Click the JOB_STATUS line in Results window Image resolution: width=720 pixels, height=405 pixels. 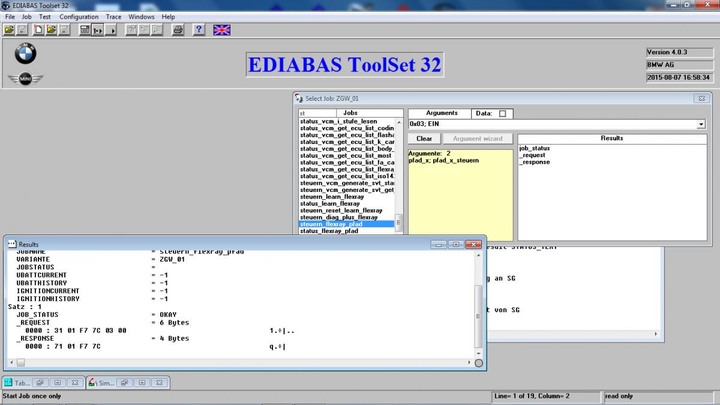[96, 315]
